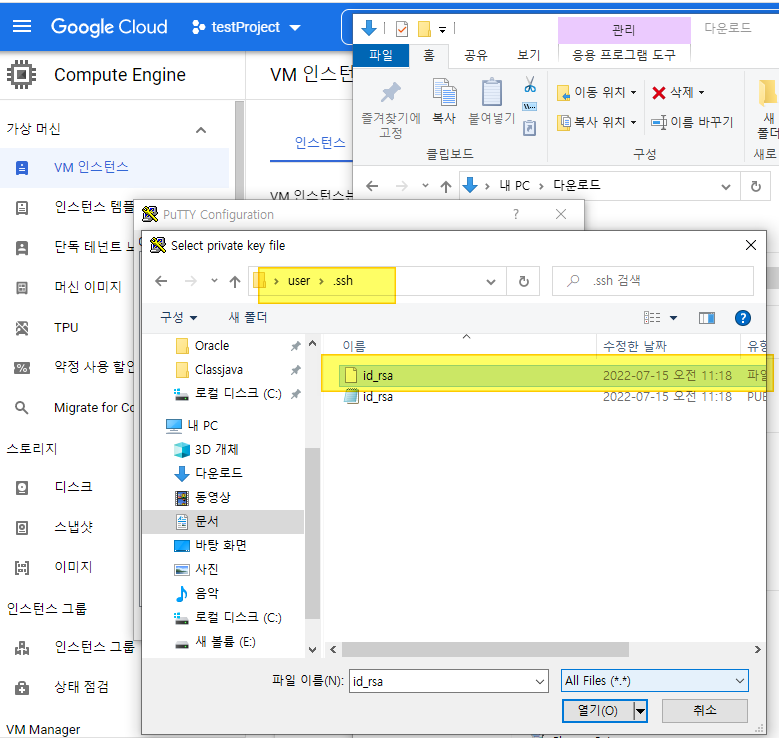Click the 복사 icon in the ribbon
This screenshot has width=779, height=738.
[x=444, y=92]
